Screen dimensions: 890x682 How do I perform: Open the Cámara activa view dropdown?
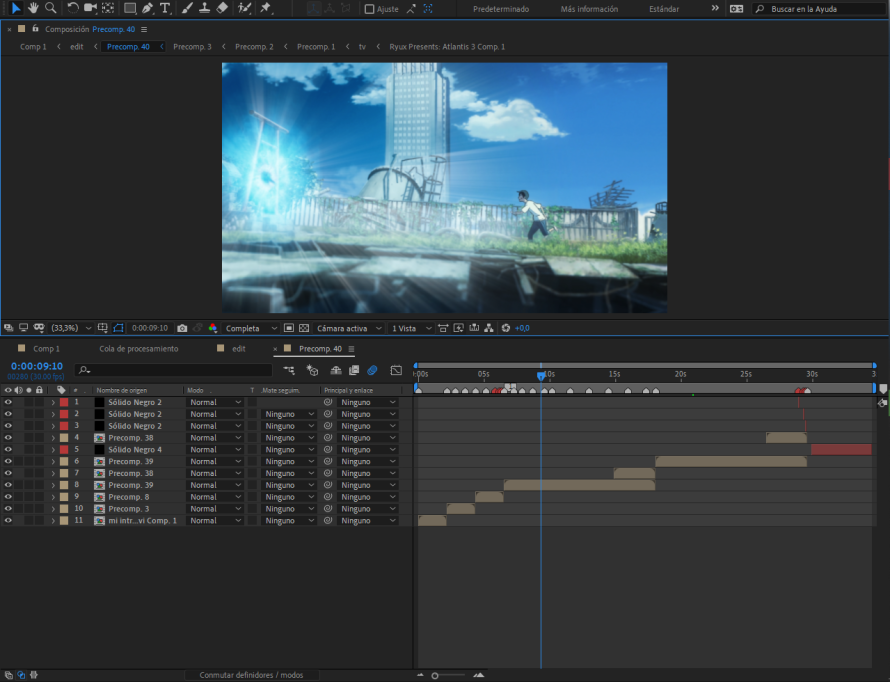point(347,328)
